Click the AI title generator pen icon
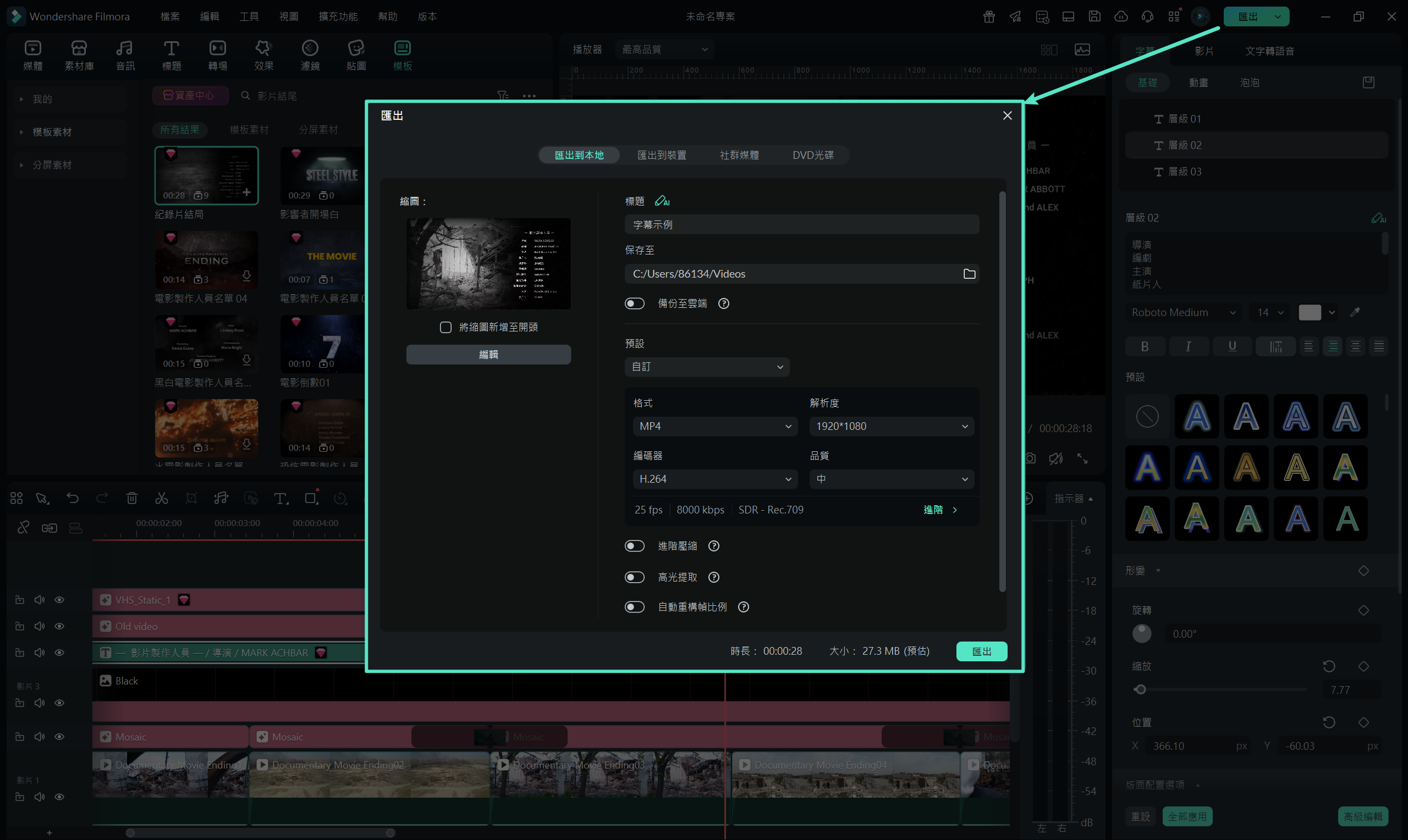Screen dimensions: 1408x840 pos(661,201)
